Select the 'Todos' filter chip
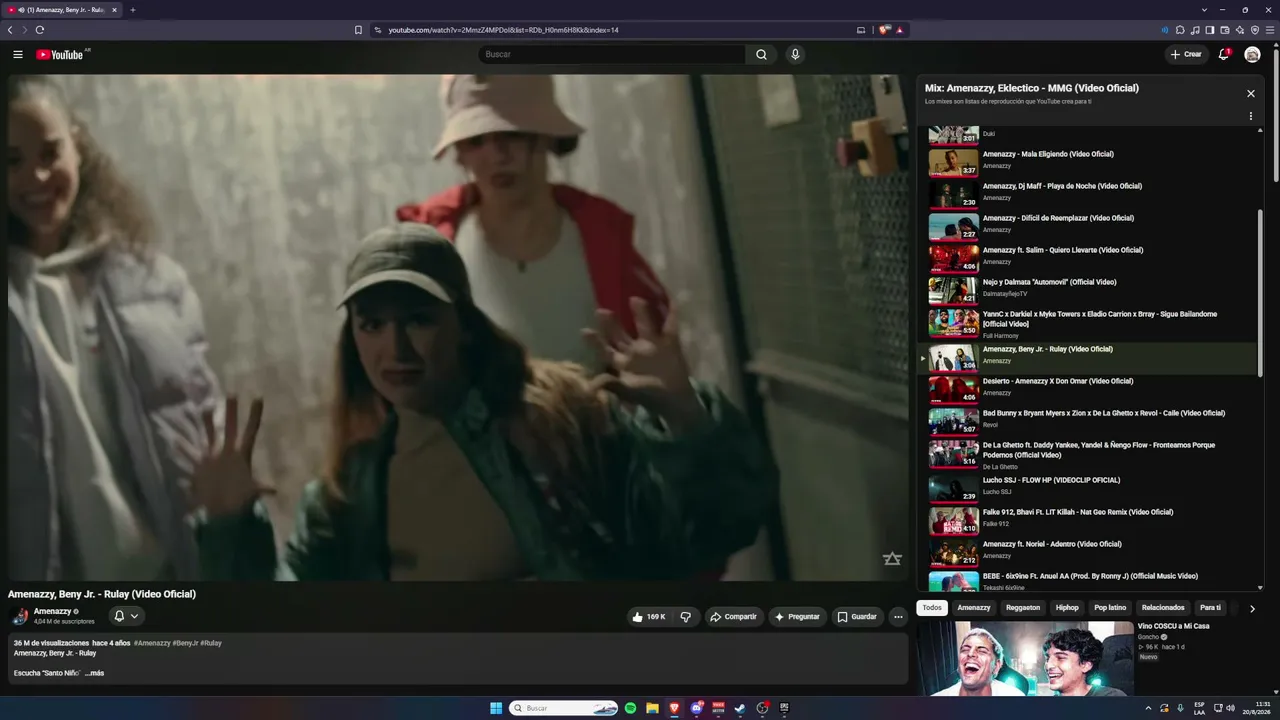The image size is (1280, 720). tap(932, 608)
